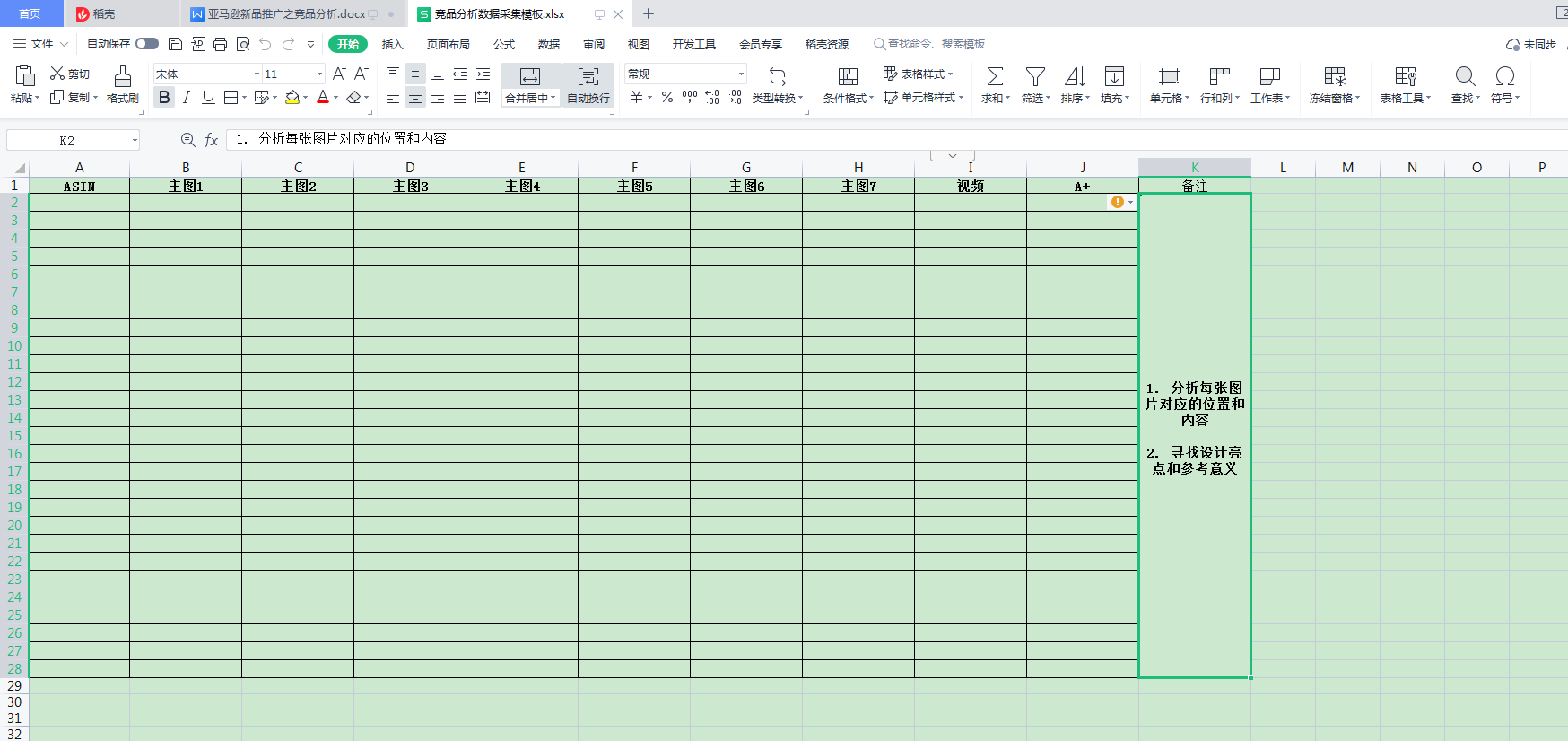Click the 未同步 sync status button

(1531, 44)
